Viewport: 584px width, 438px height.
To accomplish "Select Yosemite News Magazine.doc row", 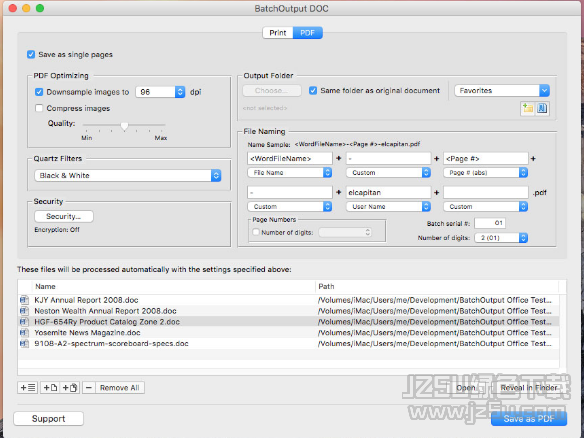I will pyautogui.click(x=289, y=332).
